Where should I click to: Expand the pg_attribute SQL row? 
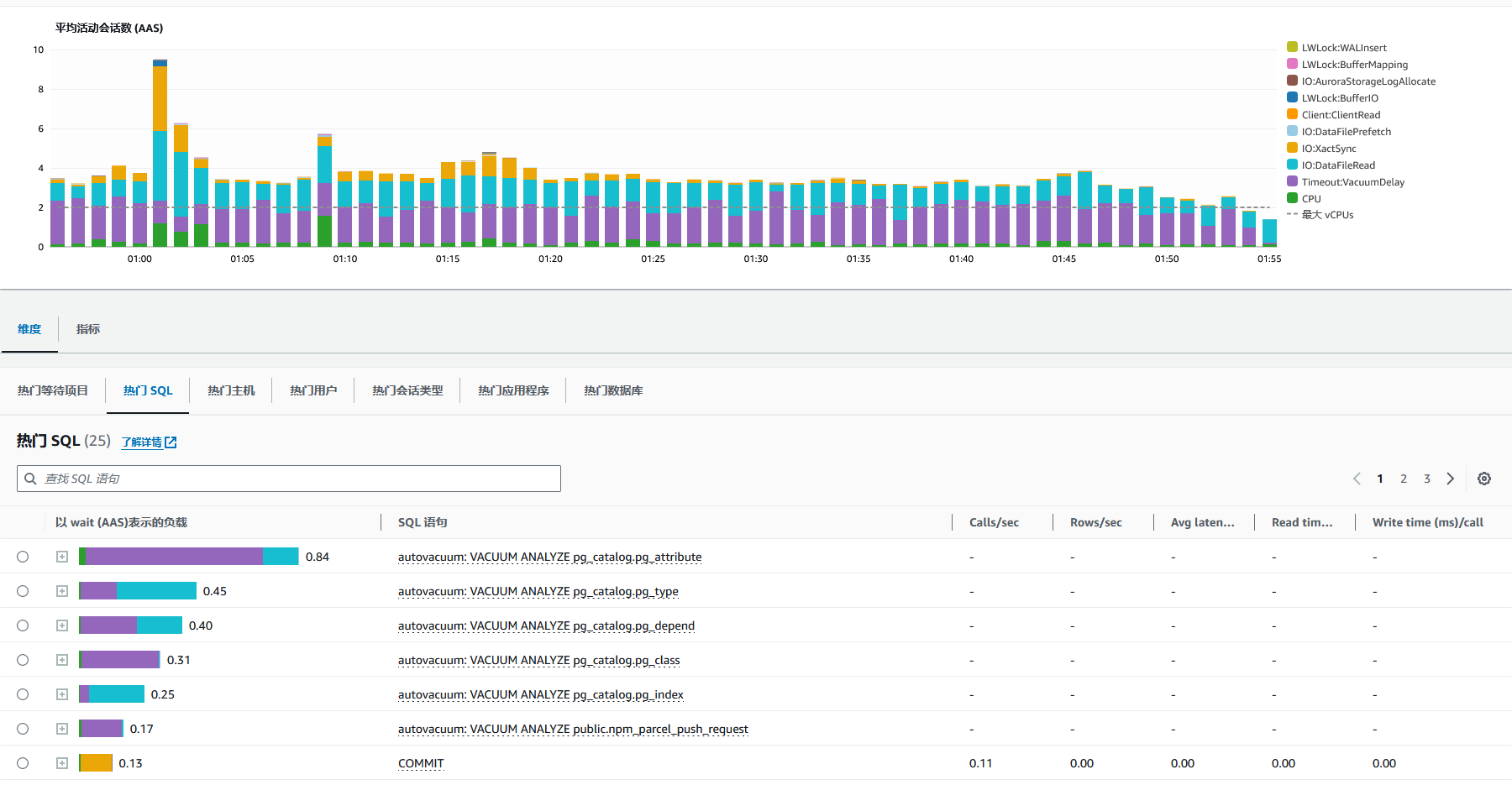(62, 557)
